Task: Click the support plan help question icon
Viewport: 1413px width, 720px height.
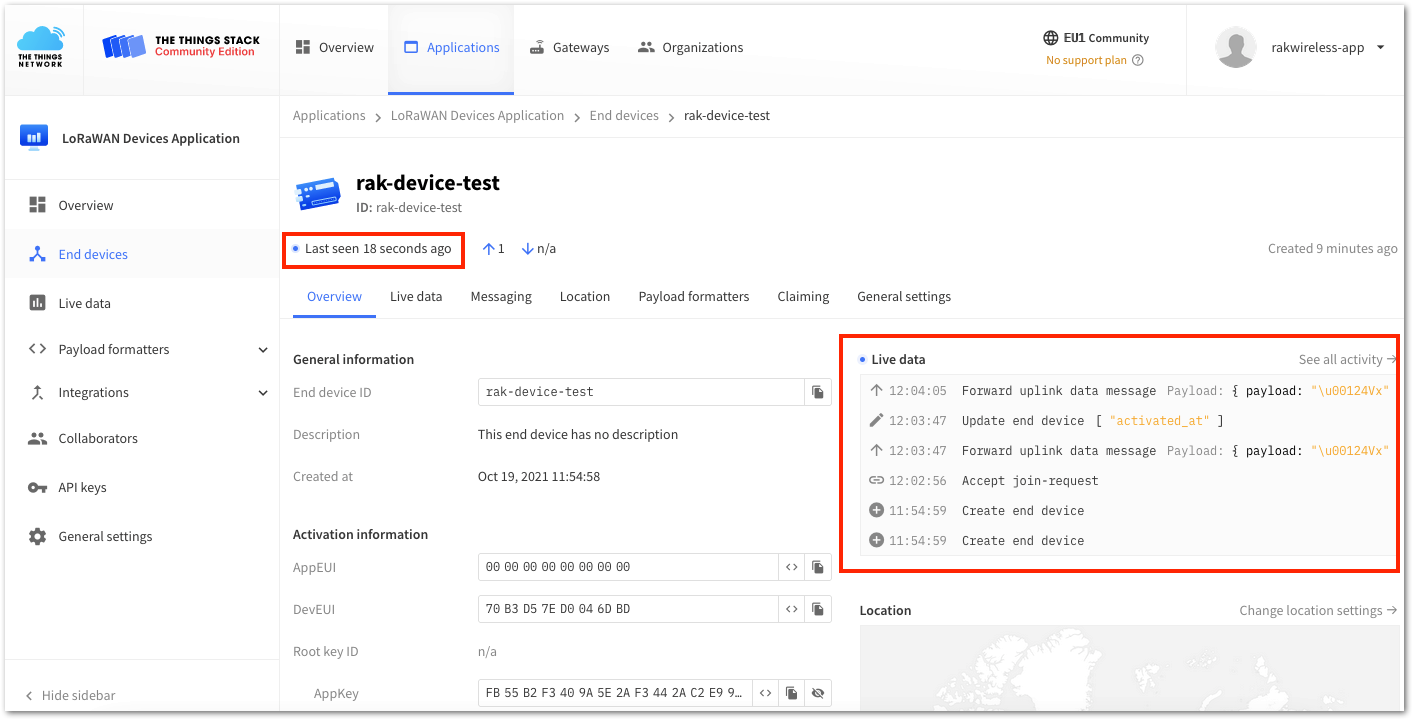Action: pos(1137,60)
